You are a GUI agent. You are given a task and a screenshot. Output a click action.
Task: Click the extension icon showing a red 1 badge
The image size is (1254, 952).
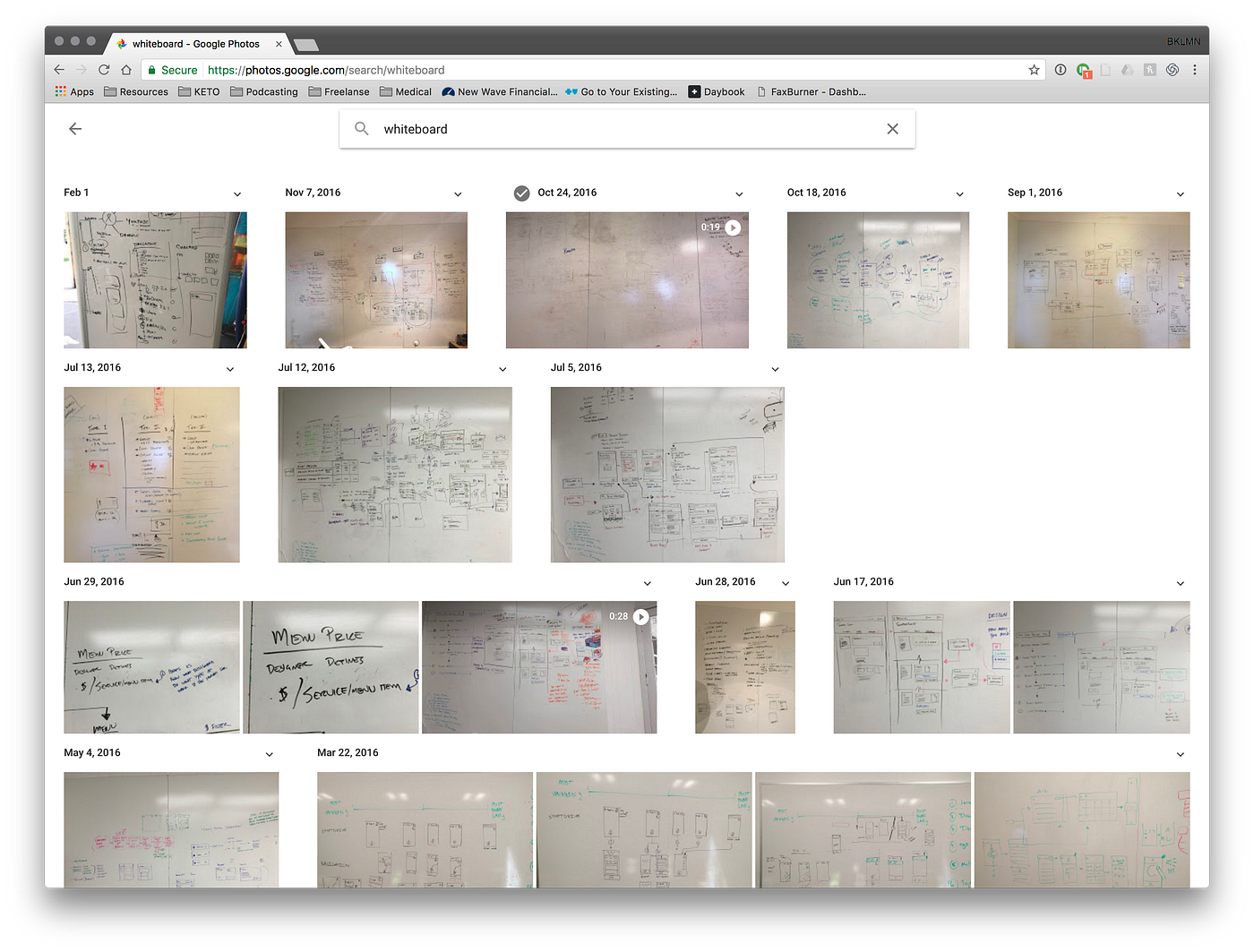1083,69
